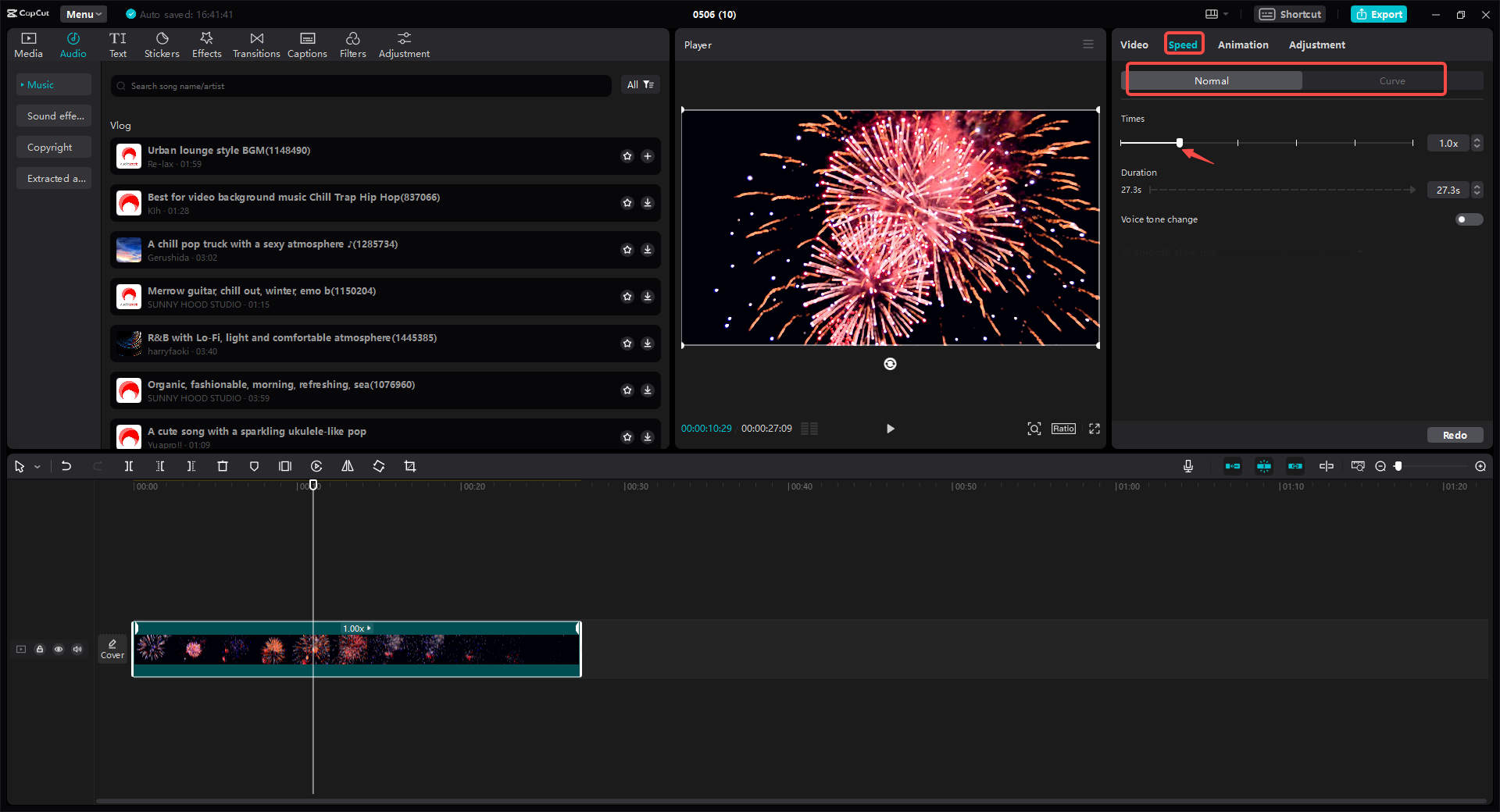
Task: Click the Delete clip trash icon
Action: tap(223, 466)
